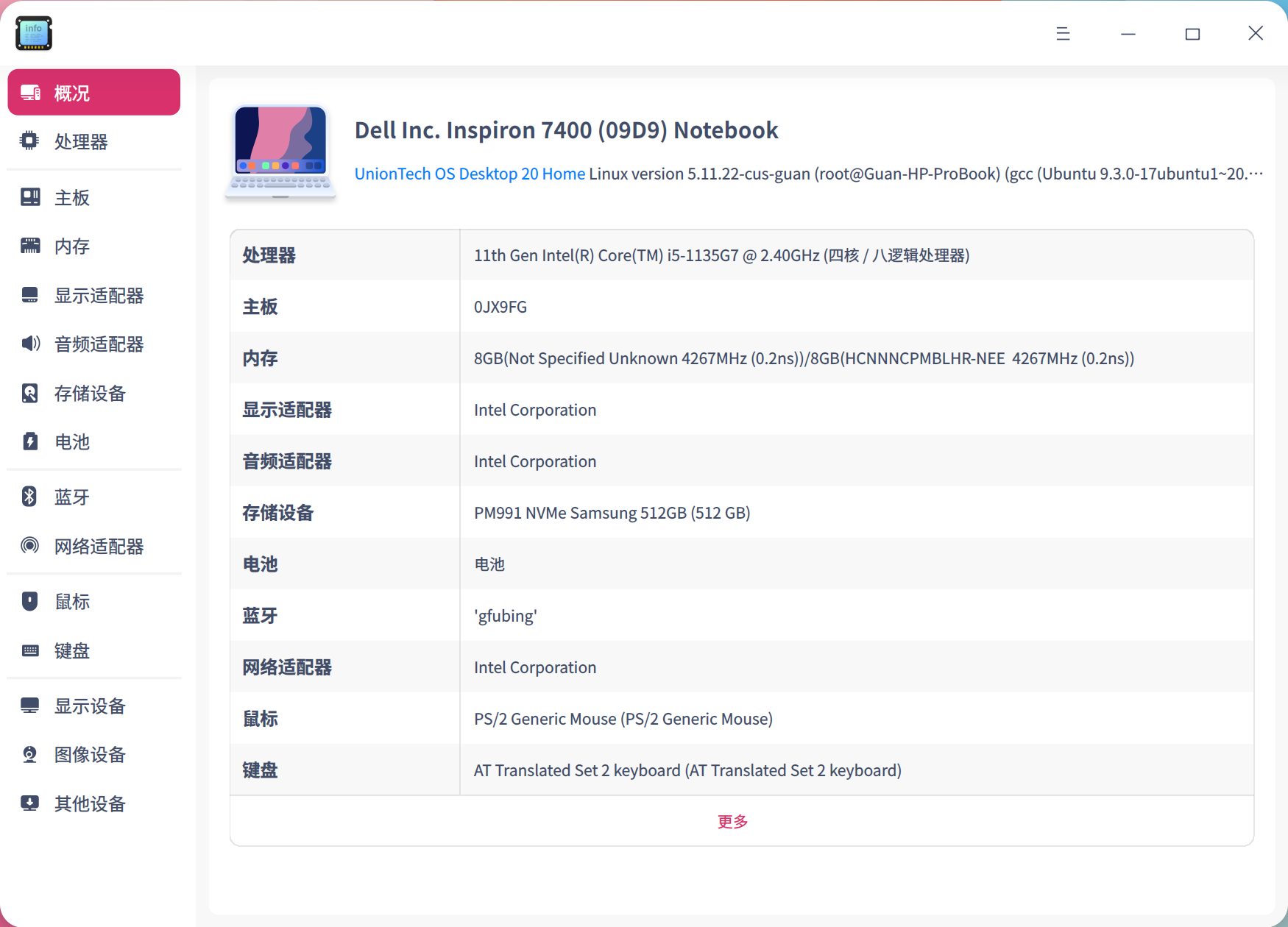Click the 更多 link below the table
1288x927 pixels.
(732, 821)
